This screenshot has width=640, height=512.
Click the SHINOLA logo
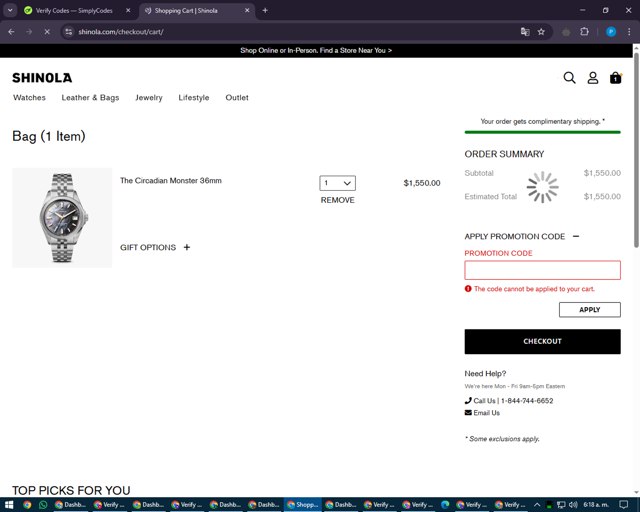point(42,78)
